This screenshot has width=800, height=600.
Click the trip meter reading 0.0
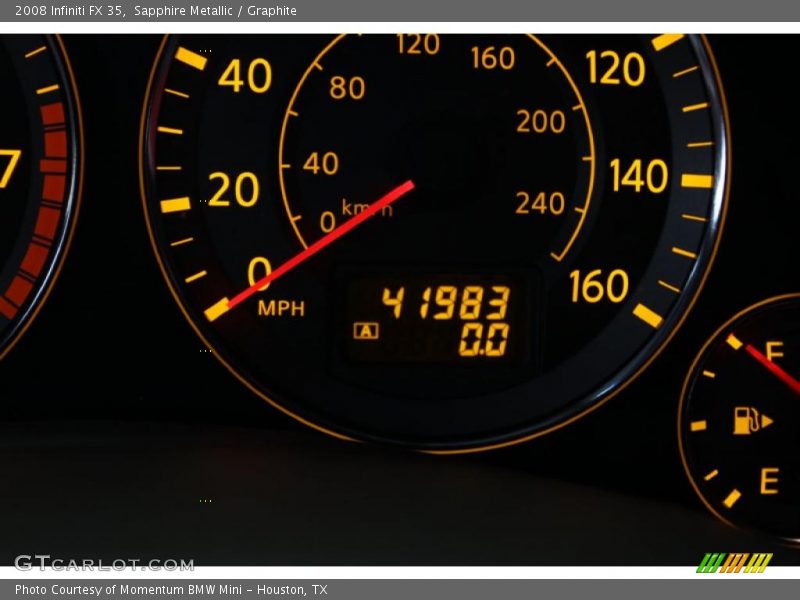tap(484, 339)
